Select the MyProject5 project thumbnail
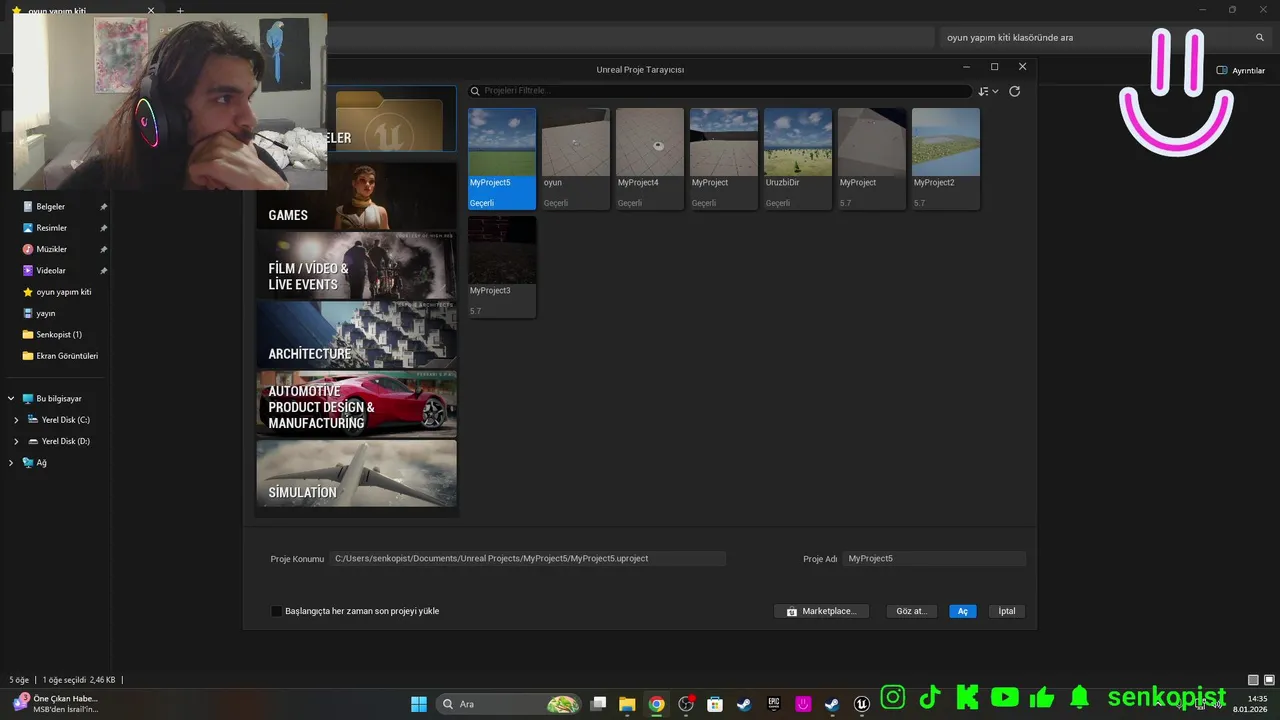 (502, 158)
